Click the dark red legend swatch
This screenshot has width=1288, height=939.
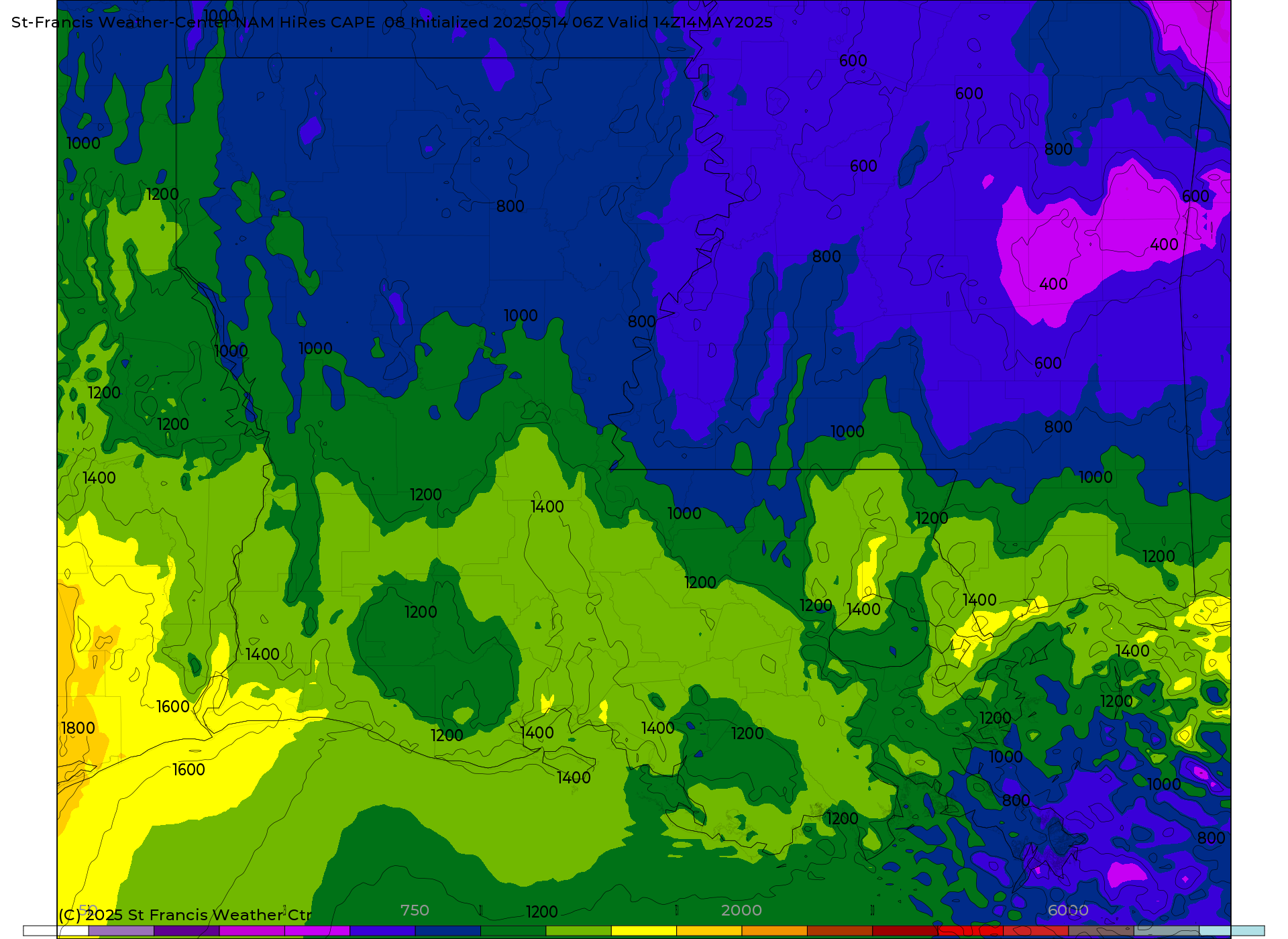tap(904, 931)
